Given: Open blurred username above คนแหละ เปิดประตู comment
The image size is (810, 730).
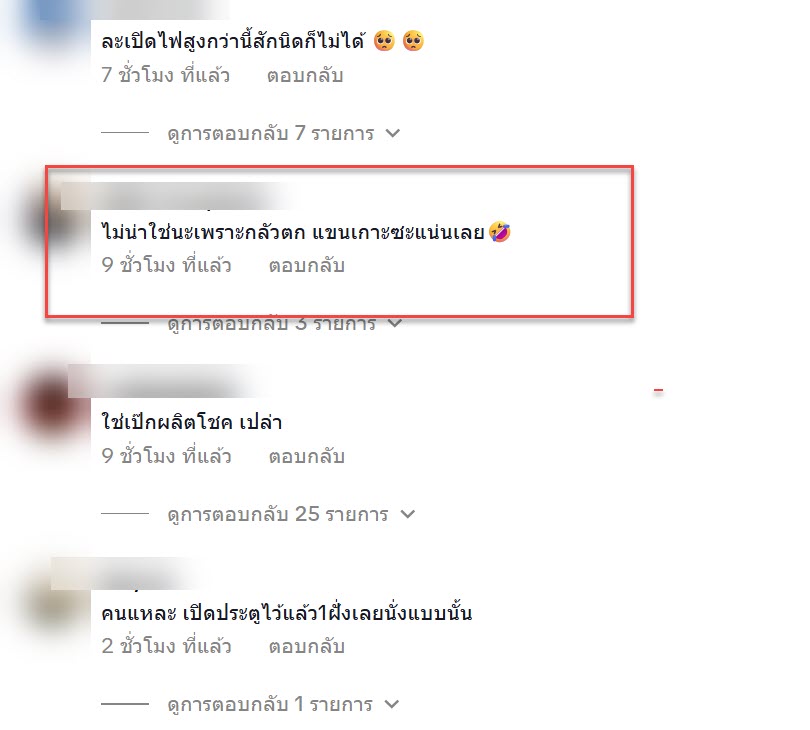Looking at the screenshot, I should tap(124, 573).
